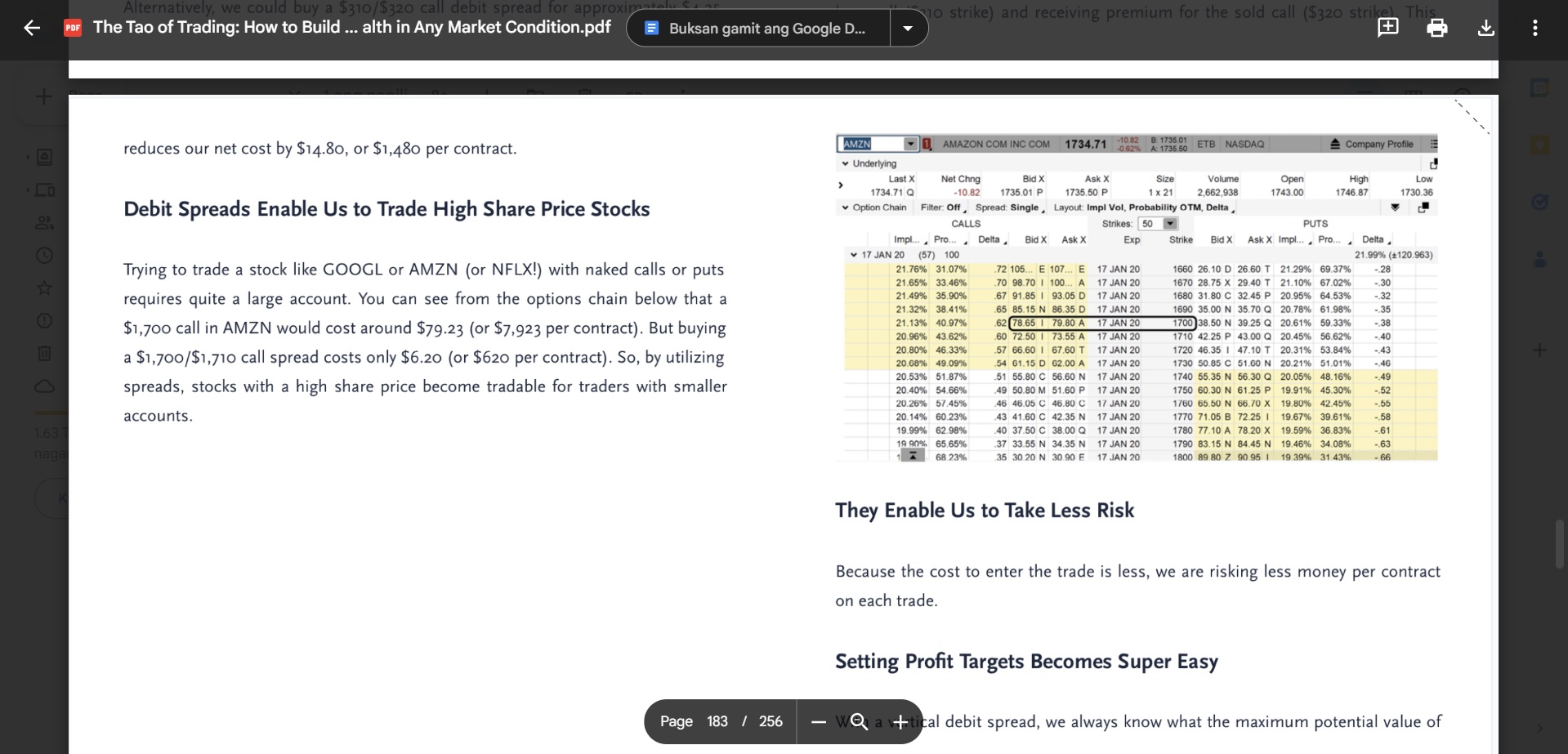Open the PDF with Google Docs button
1568x754 pixels.
click(x=758, y=29)
